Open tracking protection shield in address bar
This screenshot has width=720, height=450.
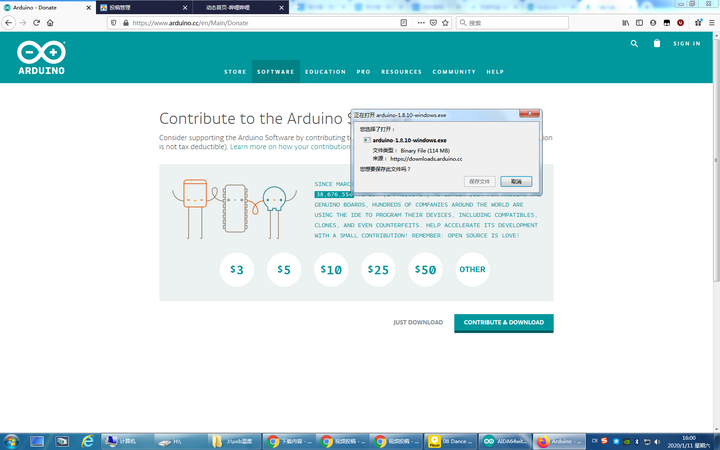114,22
